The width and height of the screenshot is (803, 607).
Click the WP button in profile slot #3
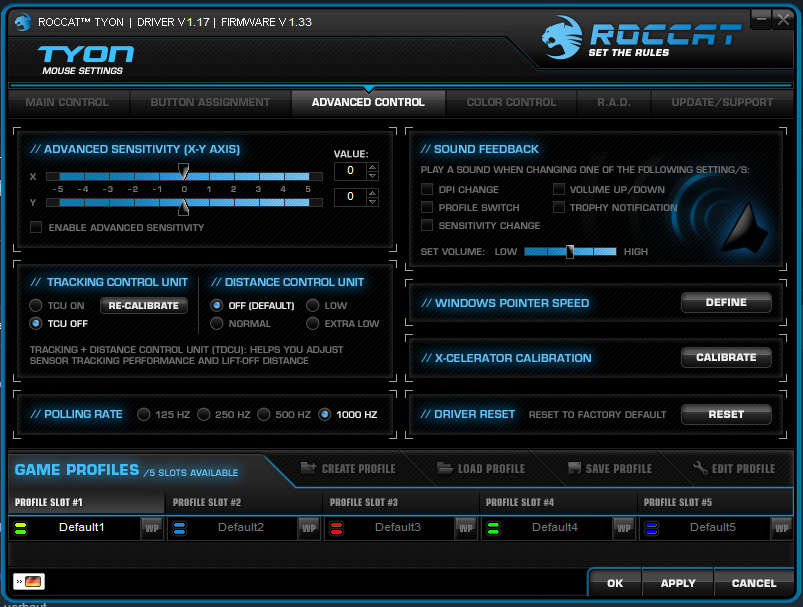466,528
